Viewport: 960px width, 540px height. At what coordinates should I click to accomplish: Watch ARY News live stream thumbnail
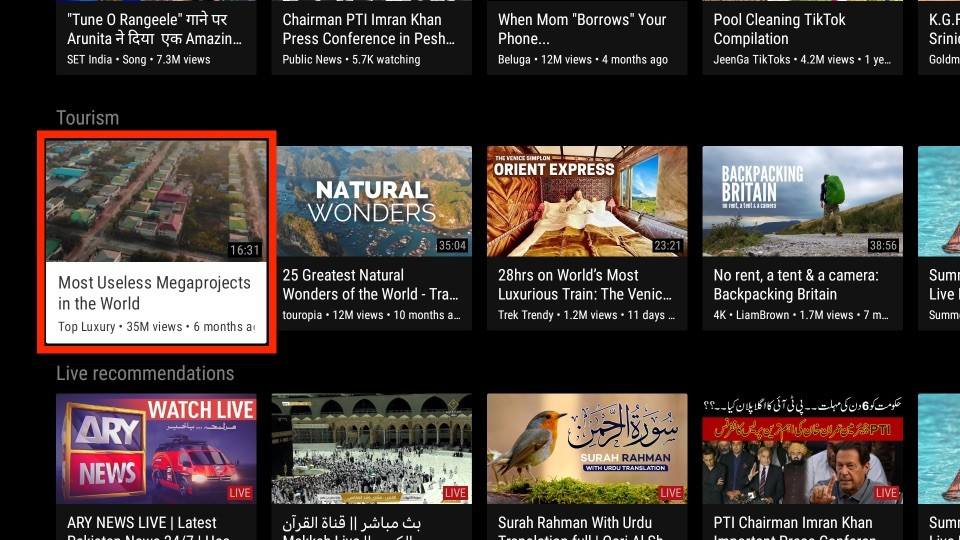tap(156, 449)
